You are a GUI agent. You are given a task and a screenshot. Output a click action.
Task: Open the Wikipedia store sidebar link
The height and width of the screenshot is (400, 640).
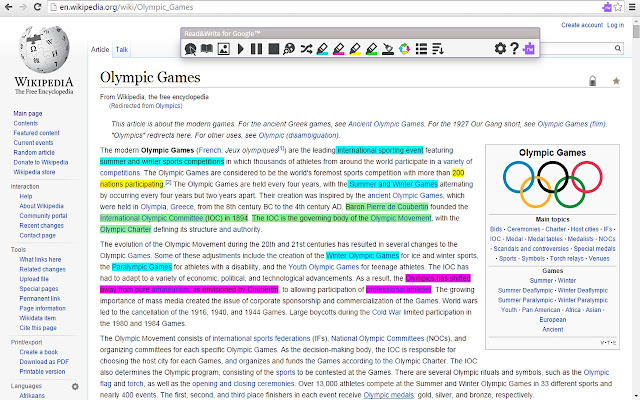34,172
